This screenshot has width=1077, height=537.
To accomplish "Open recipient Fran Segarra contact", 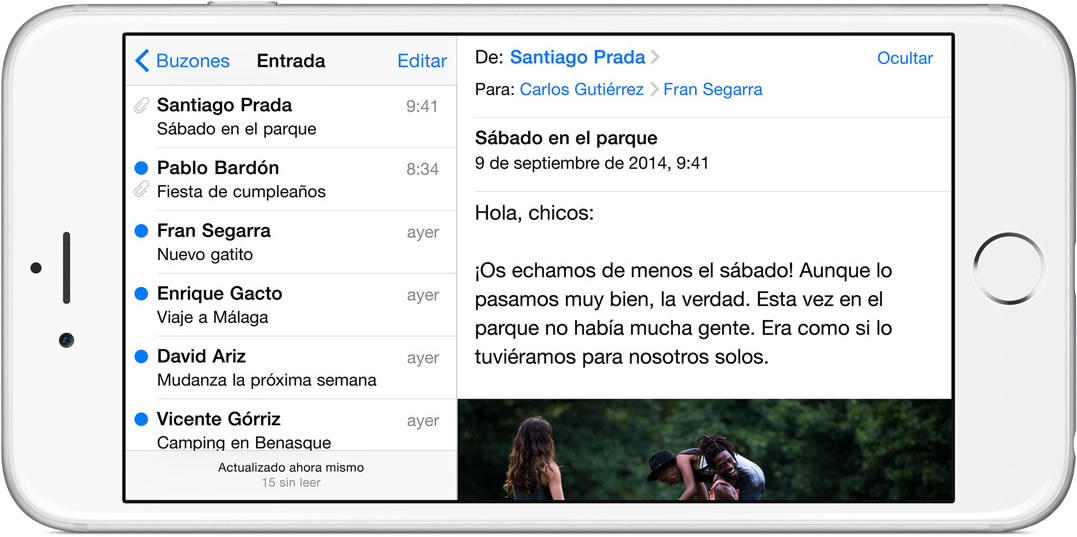I will click(x=712, y=89).
